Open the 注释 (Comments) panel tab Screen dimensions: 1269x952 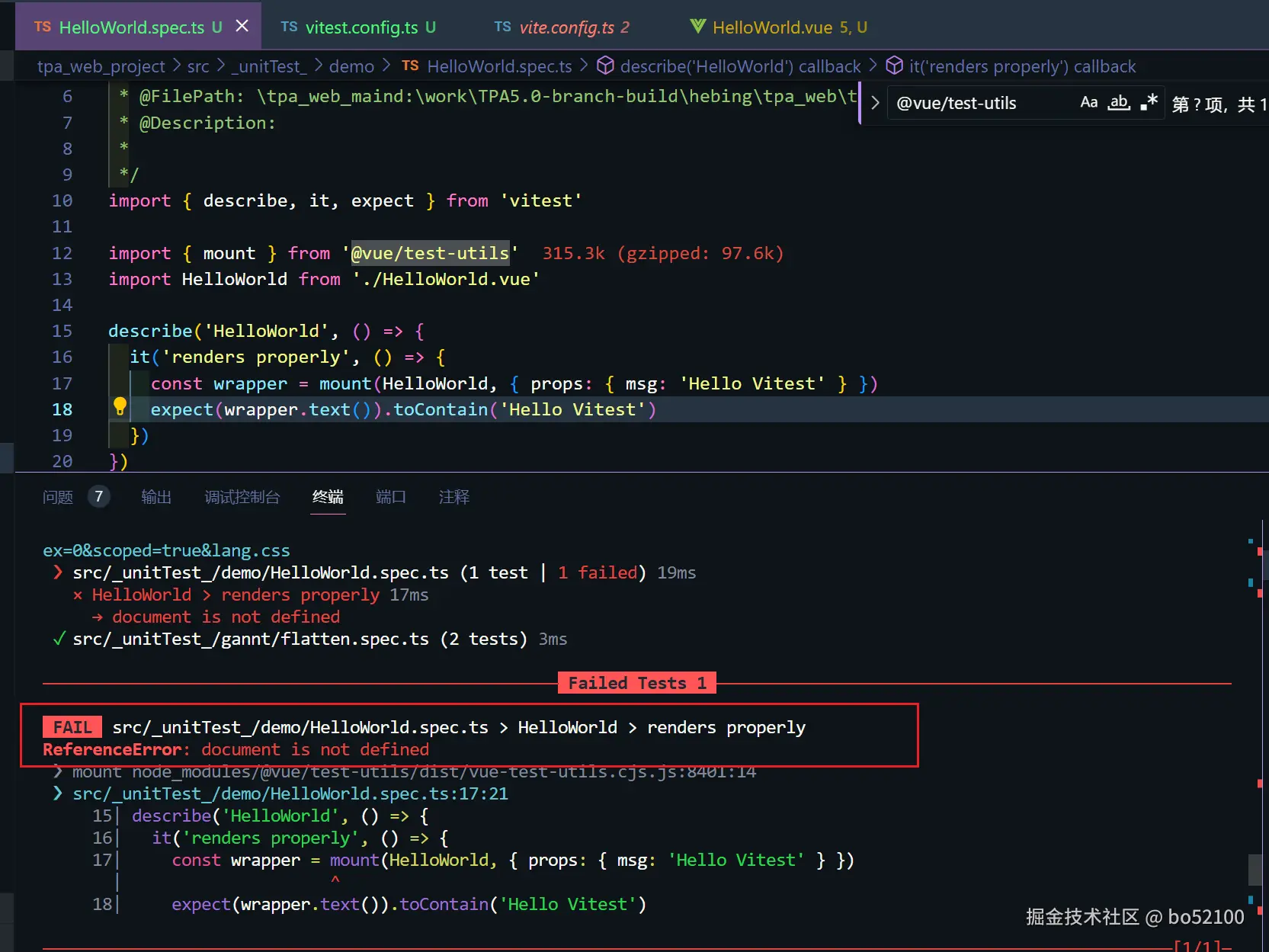(x=454, y=497)
